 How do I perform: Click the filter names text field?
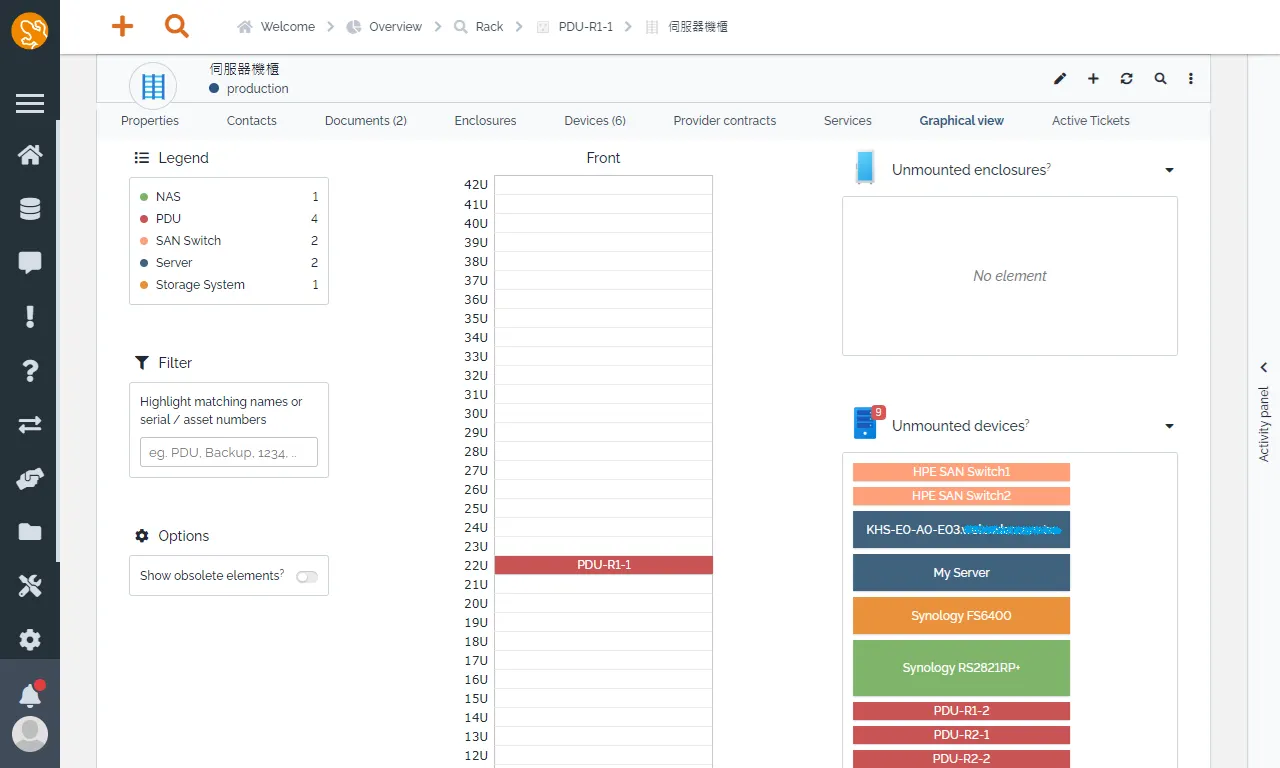[x=229, y=452]
